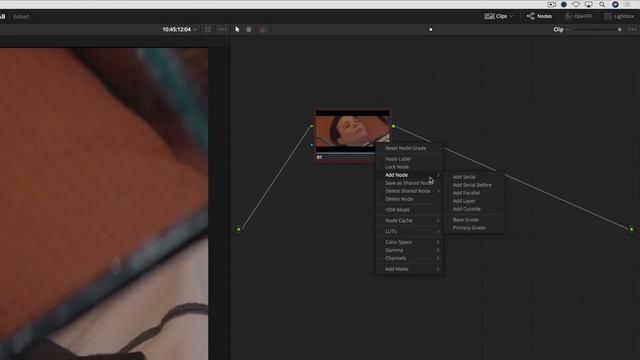The height and width of the screenshot is (360, 640).
Task: Toggle the Nodes panel button
Action: pos(539,16)
